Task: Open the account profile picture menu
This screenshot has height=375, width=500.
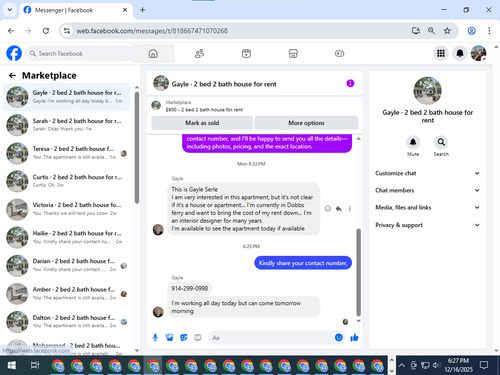Action: click(479, 53)
